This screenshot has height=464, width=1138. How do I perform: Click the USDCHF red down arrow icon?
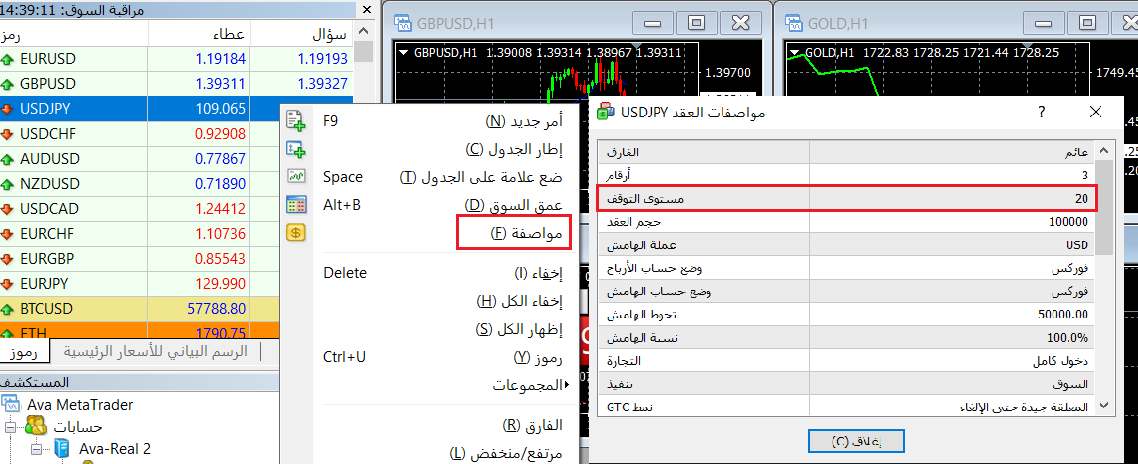coord(9,134)
